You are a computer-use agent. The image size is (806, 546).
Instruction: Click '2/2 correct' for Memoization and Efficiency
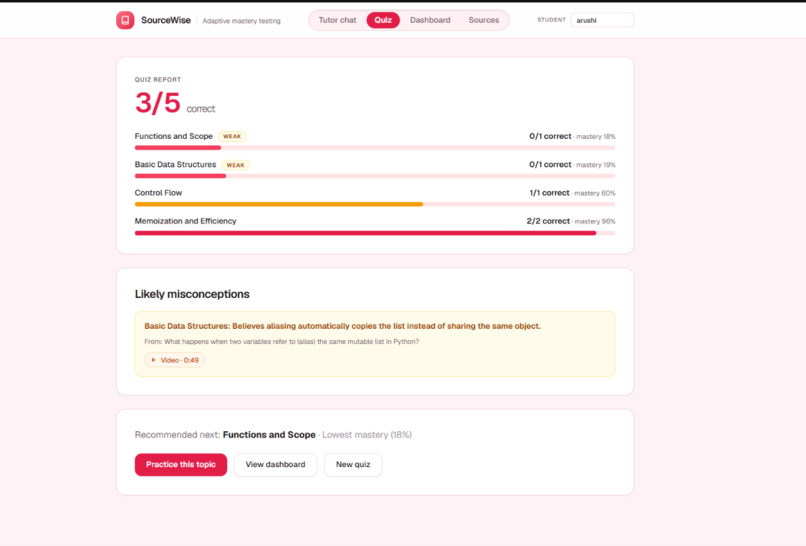[x=548, y=221]
